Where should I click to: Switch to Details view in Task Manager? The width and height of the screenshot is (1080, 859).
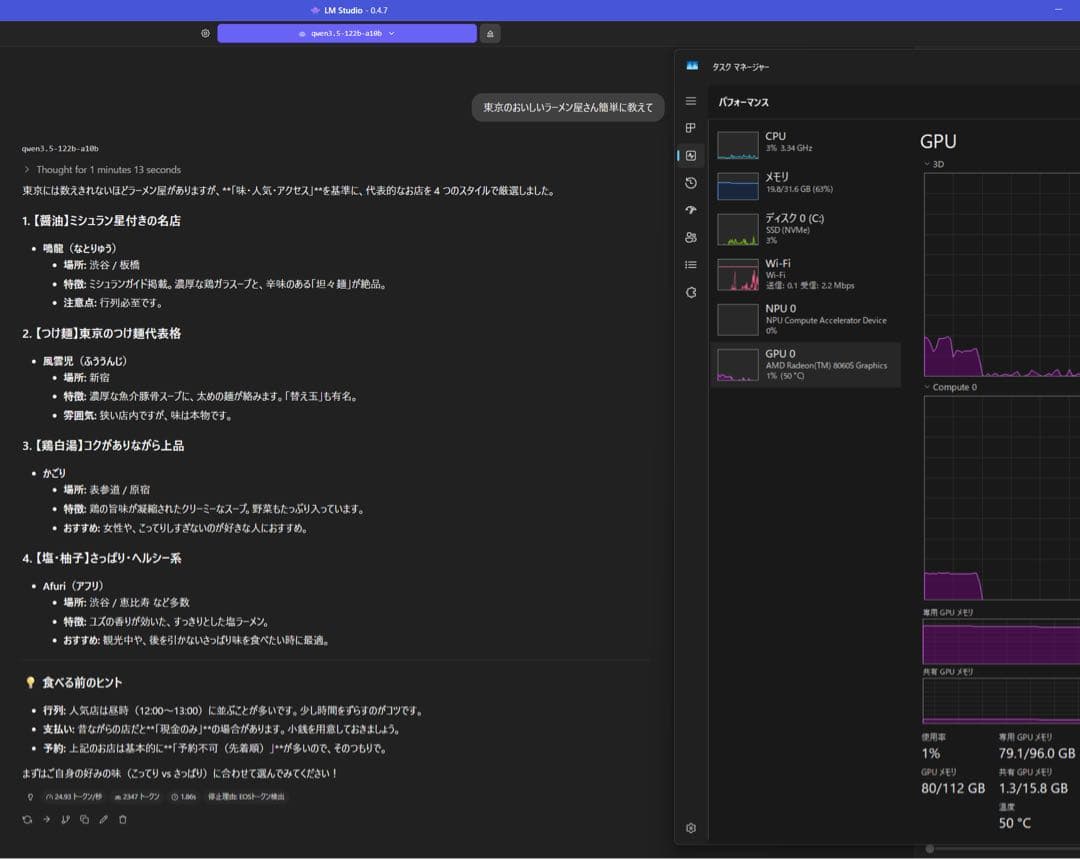pyautogui.click(x=690, y=264)
